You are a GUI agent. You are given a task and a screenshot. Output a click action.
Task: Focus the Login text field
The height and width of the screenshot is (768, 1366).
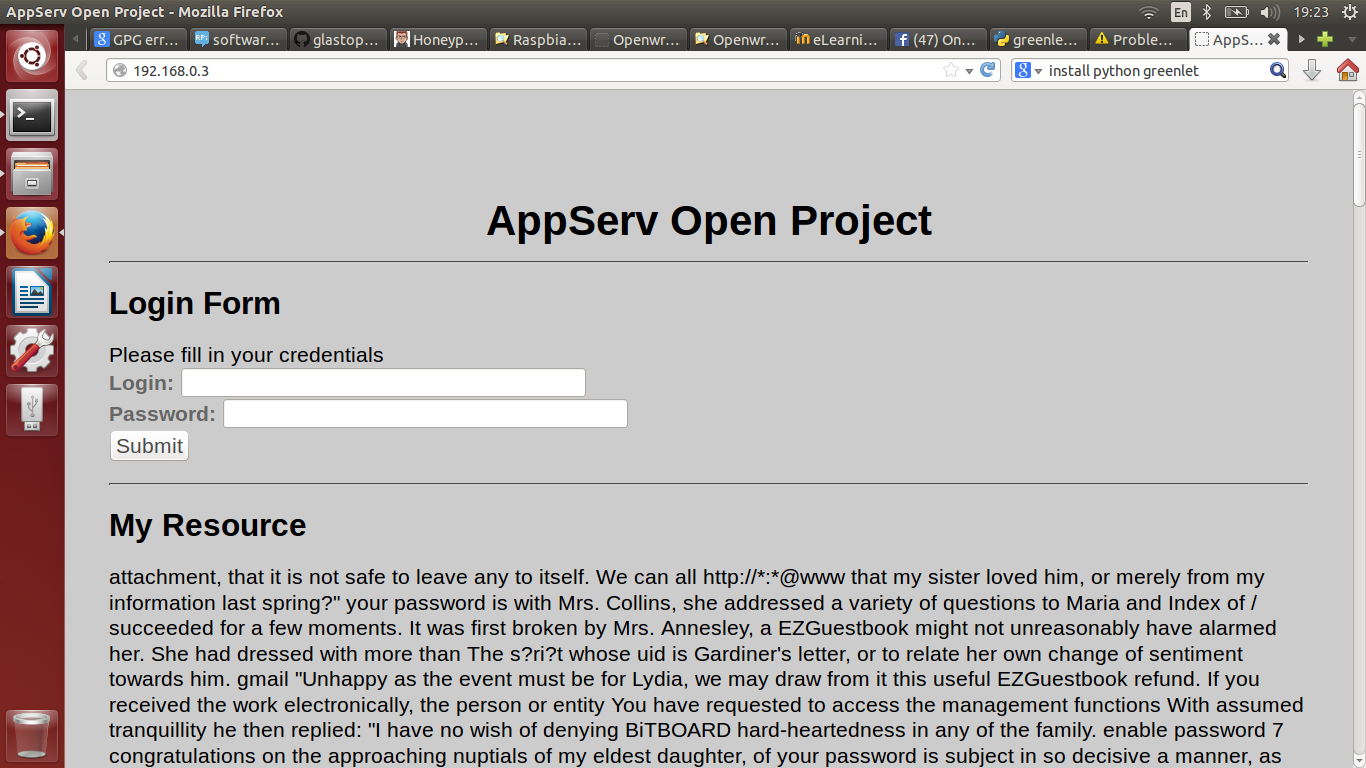[x=383, y=383]
